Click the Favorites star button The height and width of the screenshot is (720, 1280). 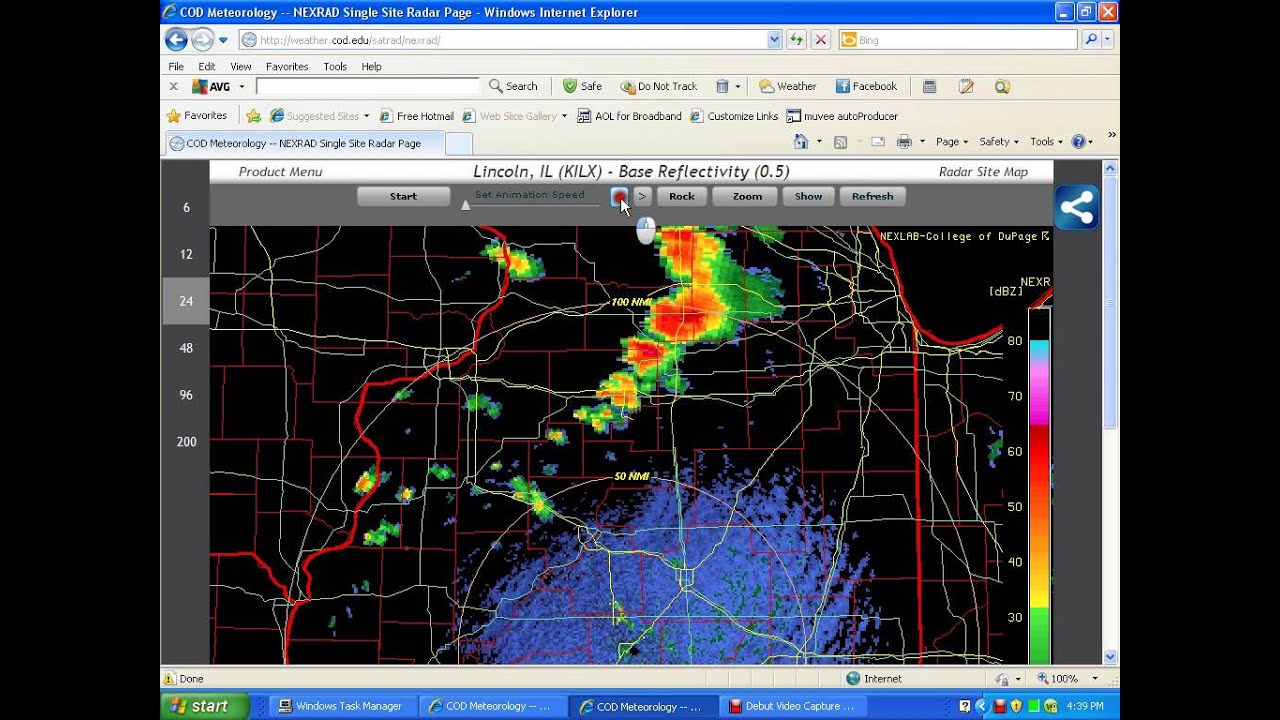(x=197, y=115)
